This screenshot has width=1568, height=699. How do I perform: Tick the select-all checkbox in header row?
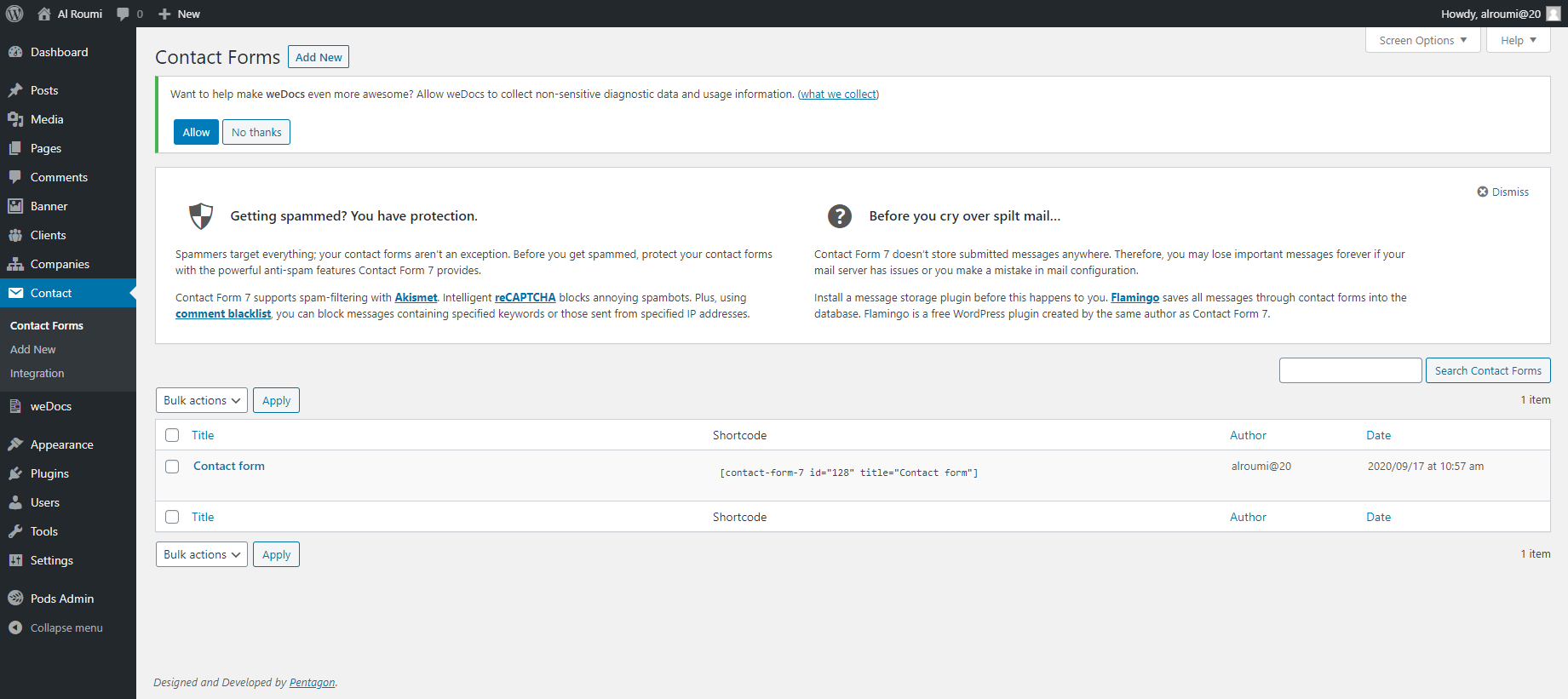[172, 435]
